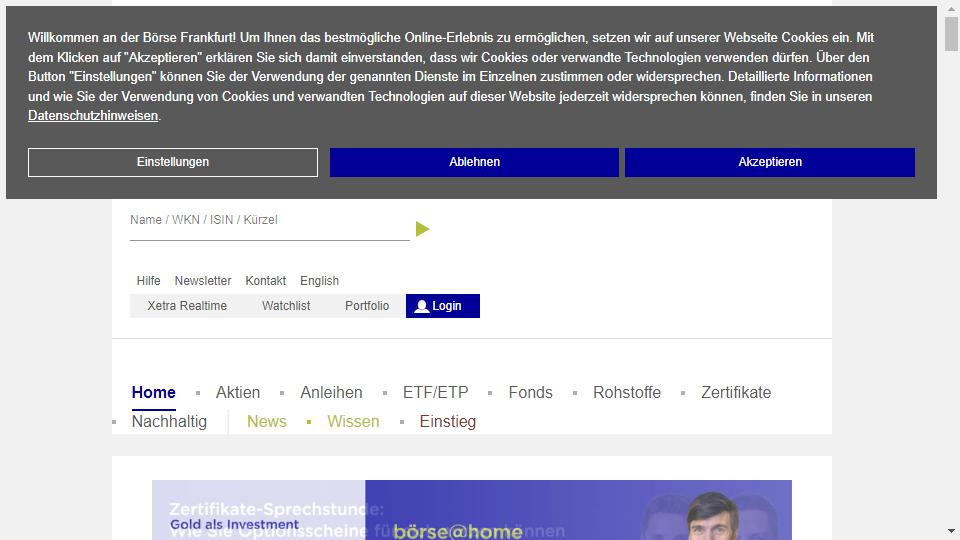Click the vertical scrollbar thumb
960x540 pixels.
(951, 34)
